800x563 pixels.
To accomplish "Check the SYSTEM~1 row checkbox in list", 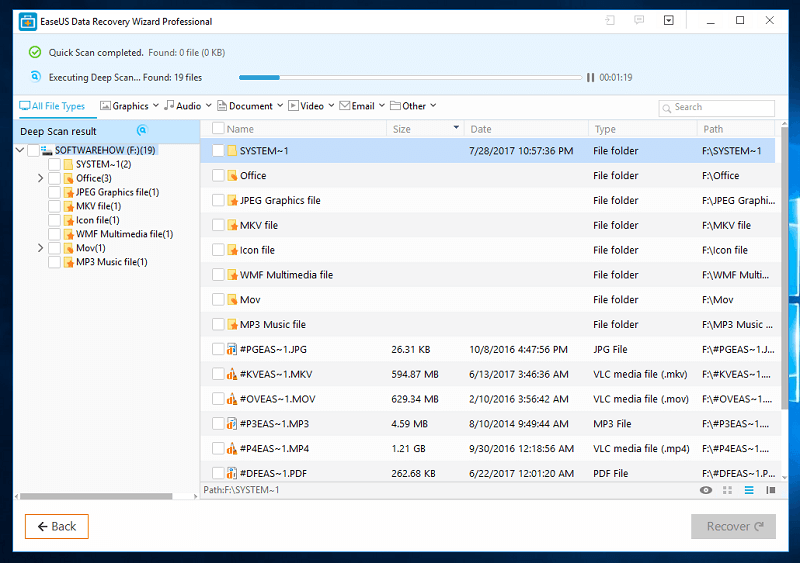I will coord(218,151).
